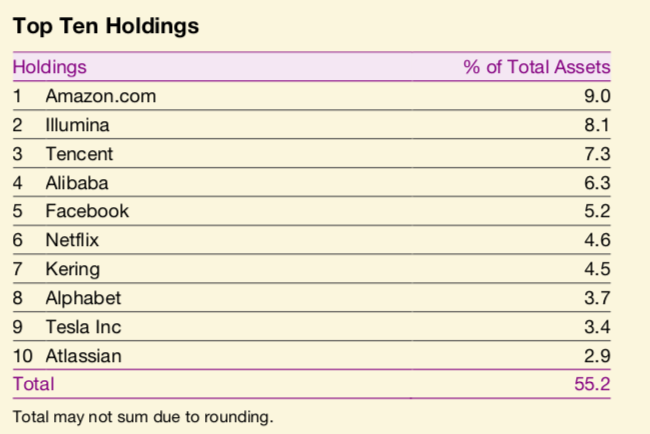Click the Alibaba holding name
650x434 pixels.
point(77,183)
